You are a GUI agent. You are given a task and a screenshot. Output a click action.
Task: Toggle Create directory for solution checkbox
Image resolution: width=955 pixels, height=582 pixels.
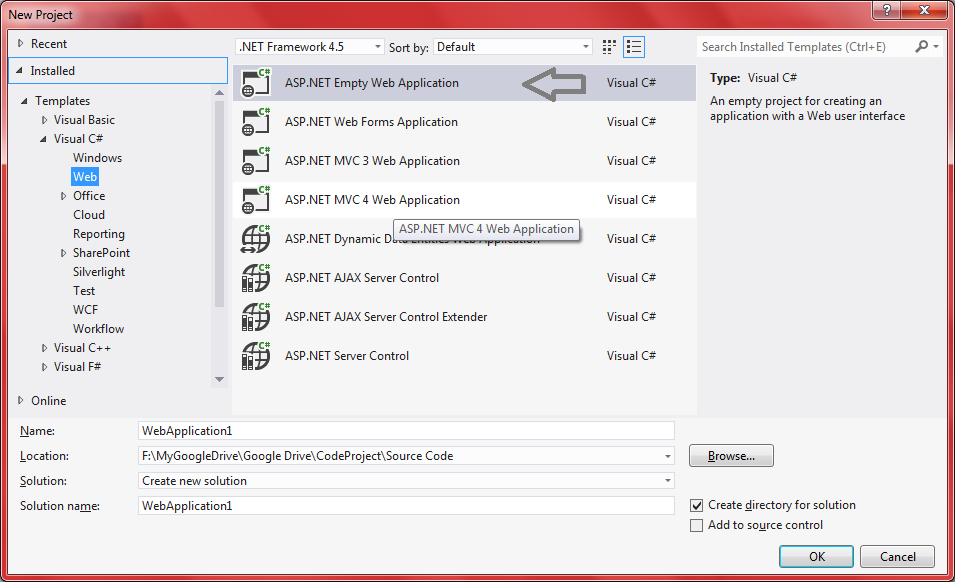pos(696,505)
